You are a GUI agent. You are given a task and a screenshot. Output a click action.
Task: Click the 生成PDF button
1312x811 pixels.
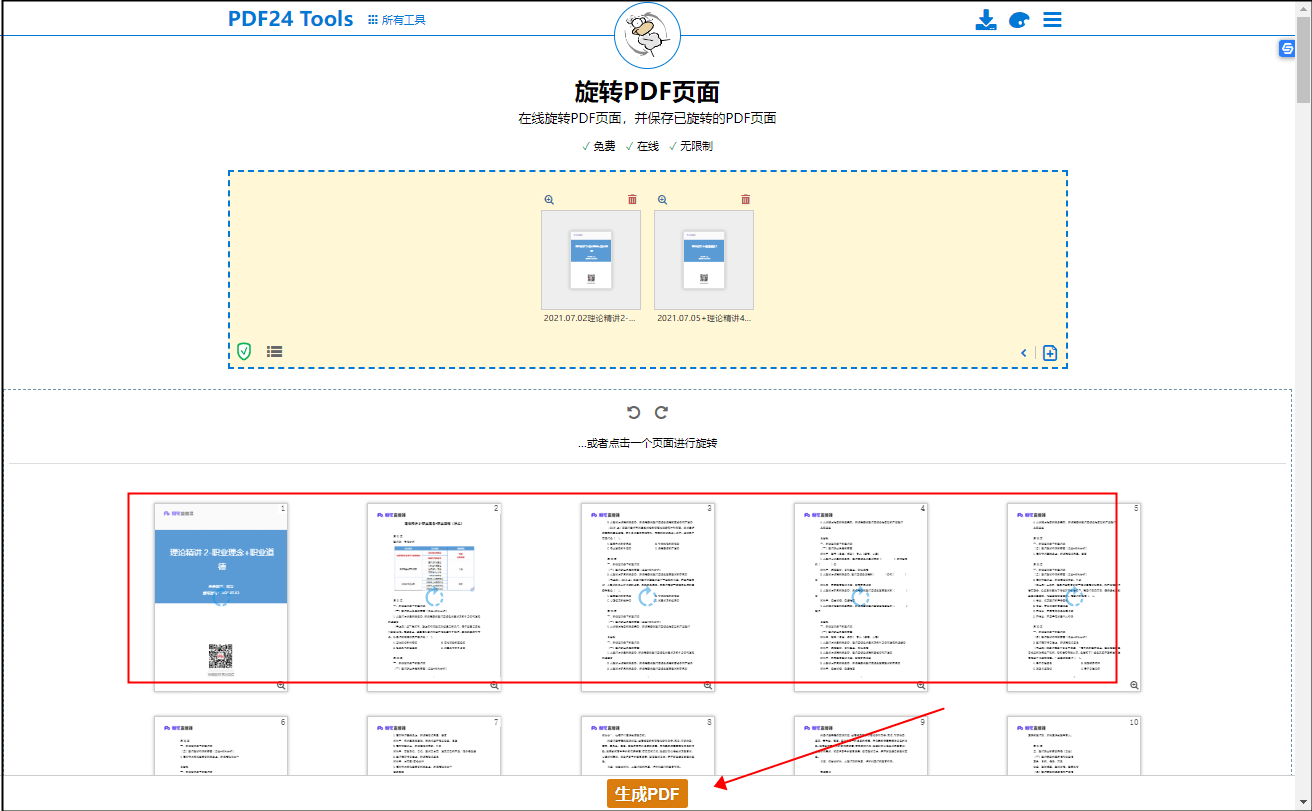647,794
